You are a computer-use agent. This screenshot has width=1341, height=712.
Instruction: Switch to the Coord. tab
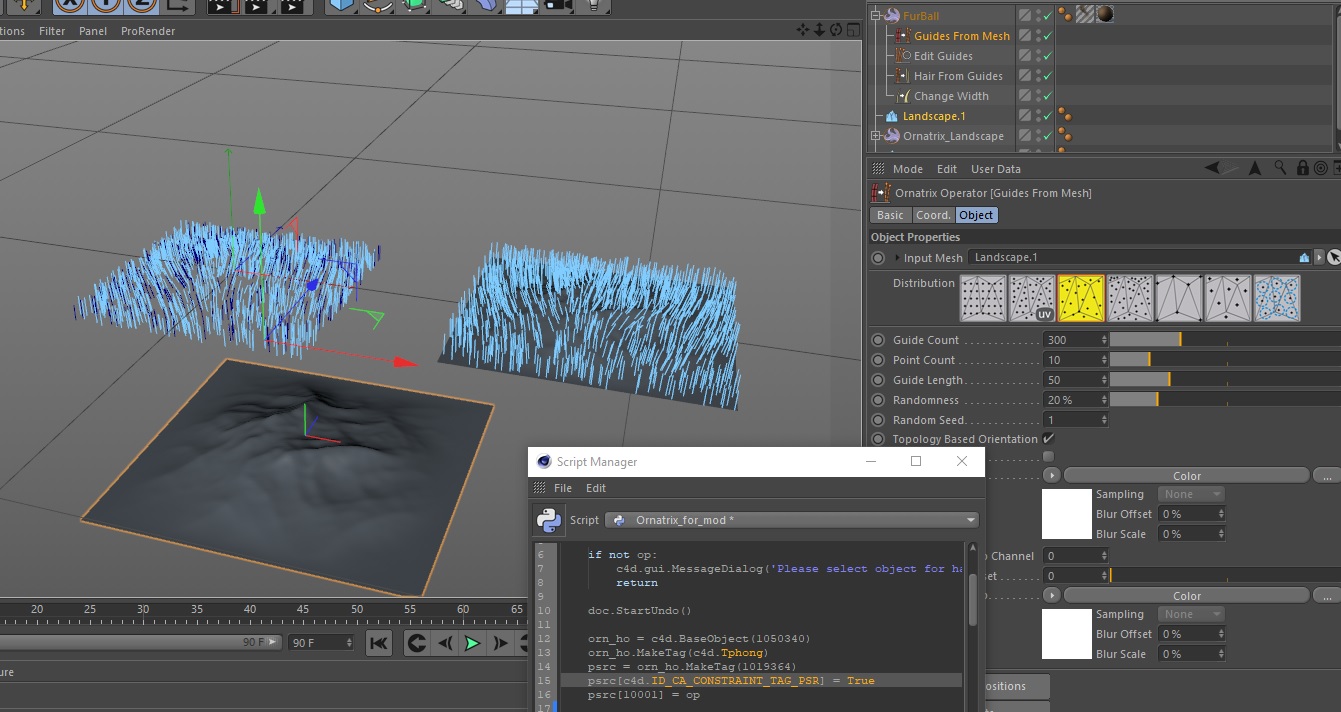pyautogui.click(x=932, y=215)
